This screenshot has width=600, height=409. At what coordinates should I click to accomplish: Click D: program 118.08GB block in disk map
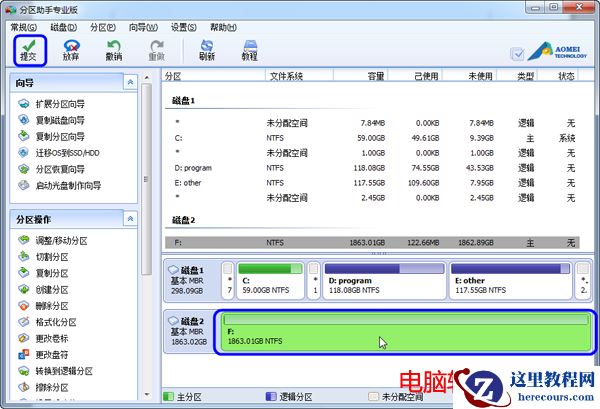pyautogui.click(x=384, y=280)
